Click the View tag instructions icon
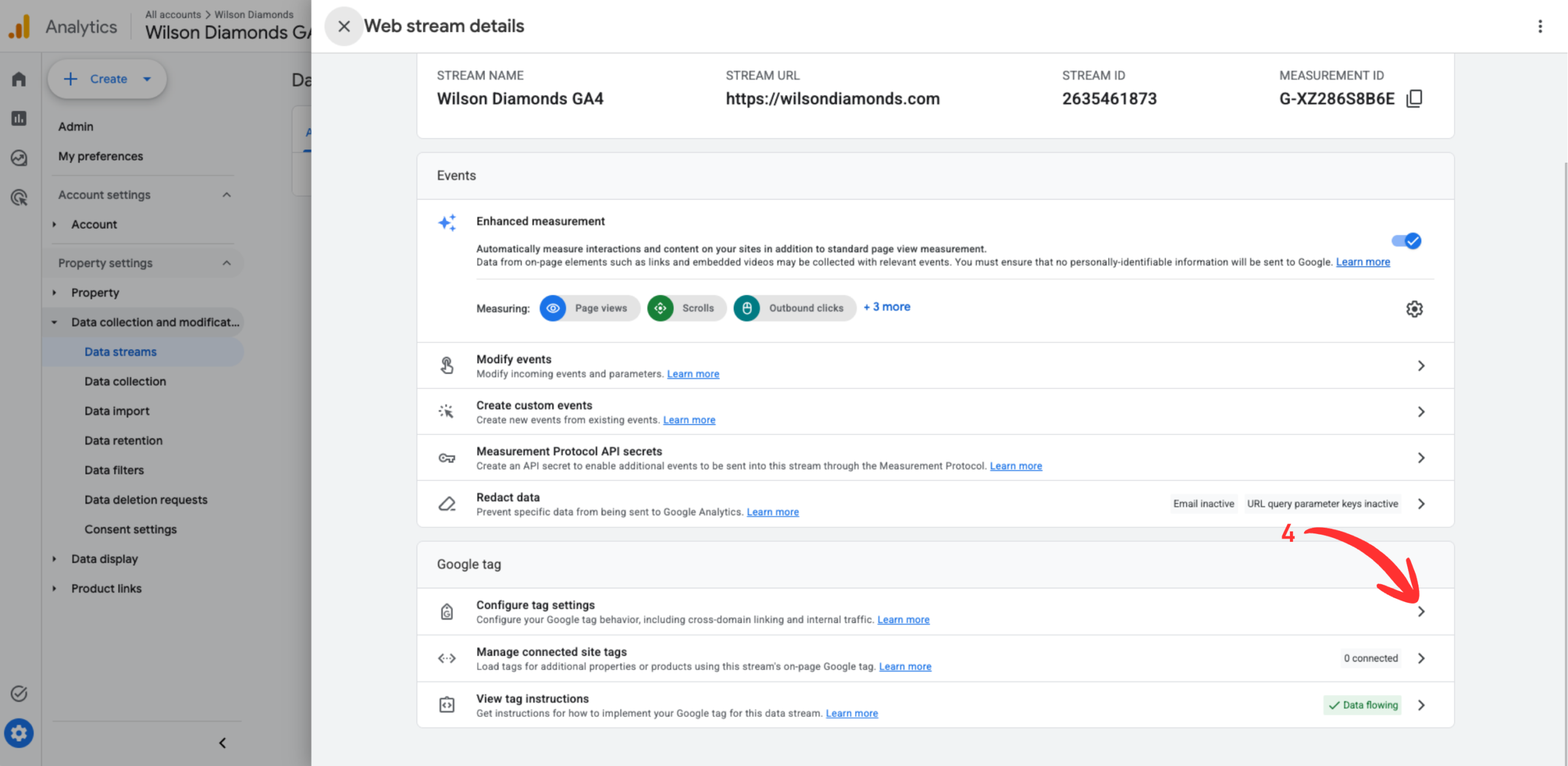The height and width of the screenshot is (766, 1568). coord(447,705)
